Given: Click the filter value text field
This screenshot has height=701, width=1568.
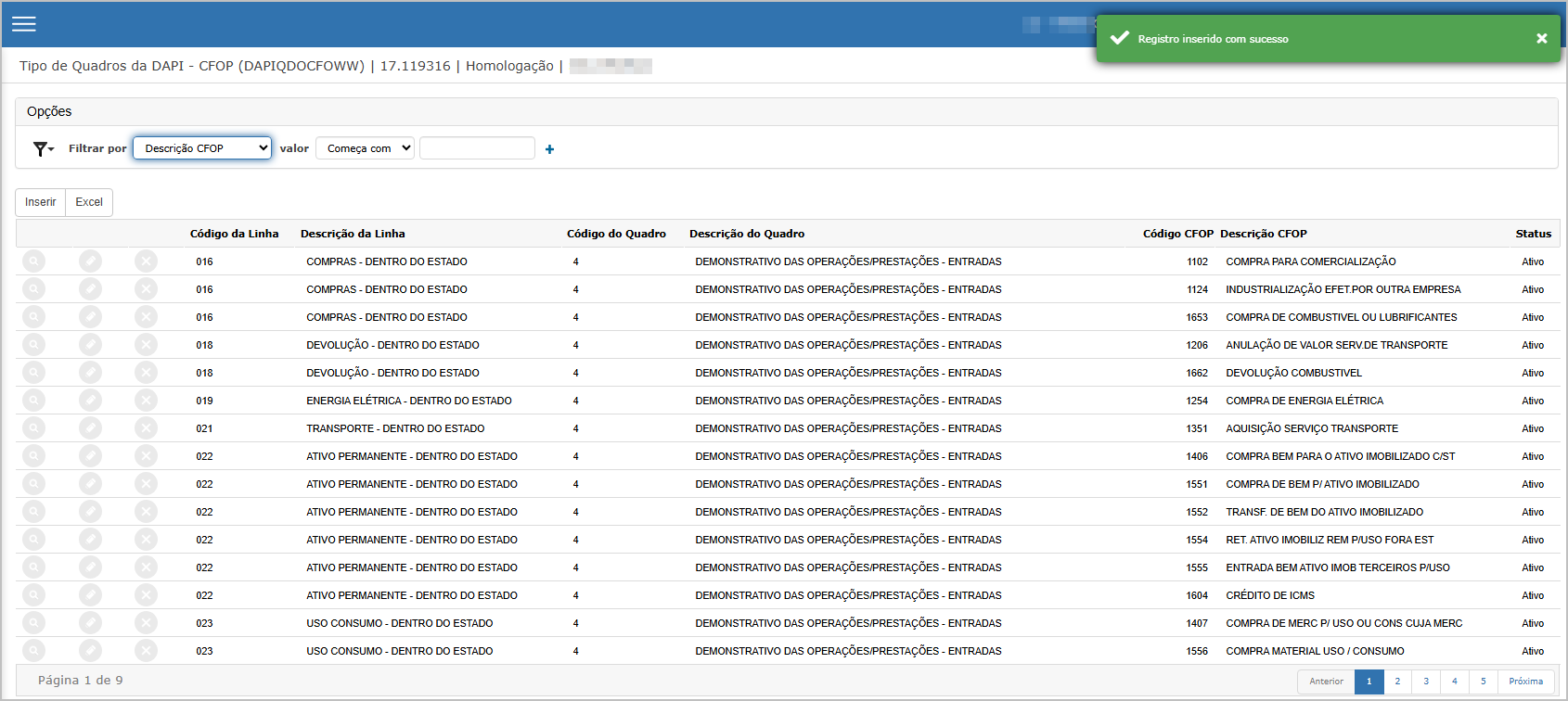Looking at the screenshot, I should pos(477,148).
